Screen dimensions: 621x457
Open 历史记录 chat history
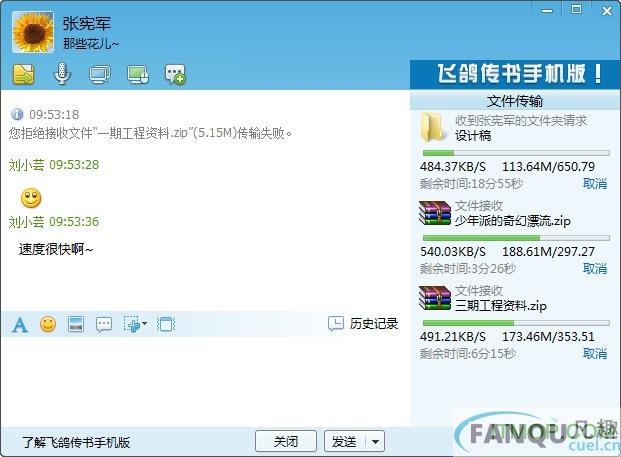363,324
